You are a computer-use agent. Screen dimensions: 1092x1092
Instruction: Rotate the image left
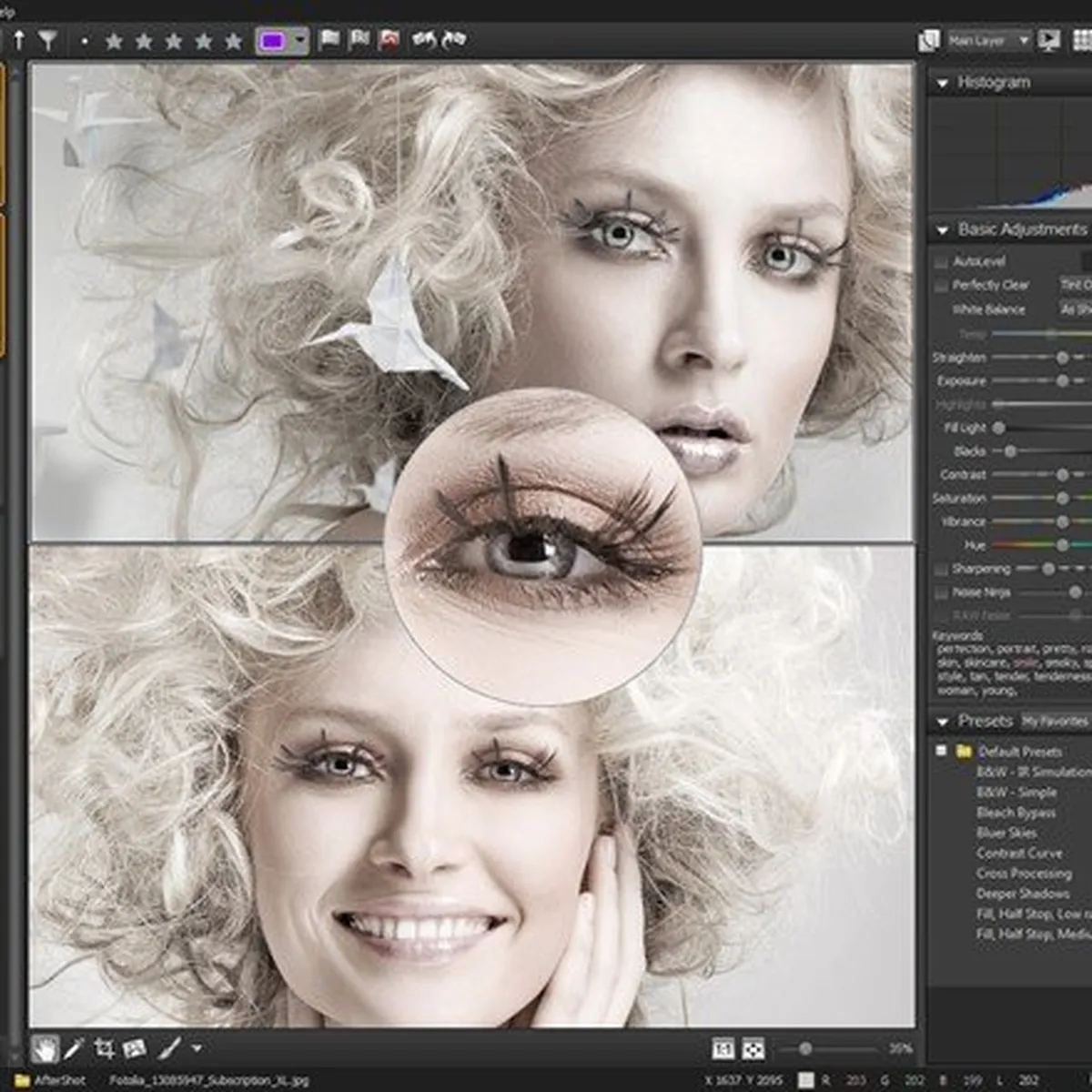(x=423, y=40)
